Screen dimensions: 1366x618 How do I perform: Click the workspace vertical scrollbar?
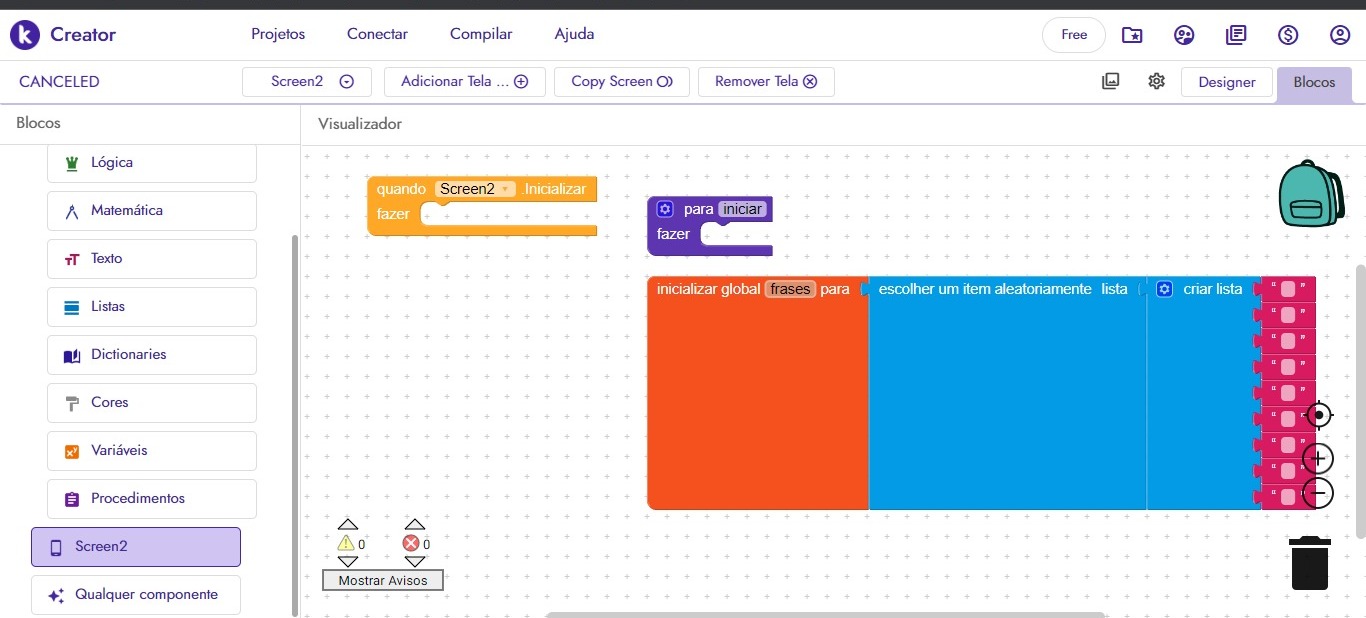(1361, 400)
